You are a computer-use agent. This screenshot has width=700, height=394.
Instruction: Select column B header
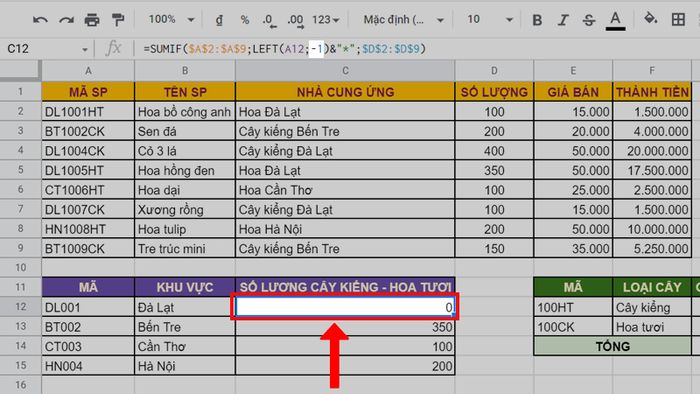(x=185, y=71)
